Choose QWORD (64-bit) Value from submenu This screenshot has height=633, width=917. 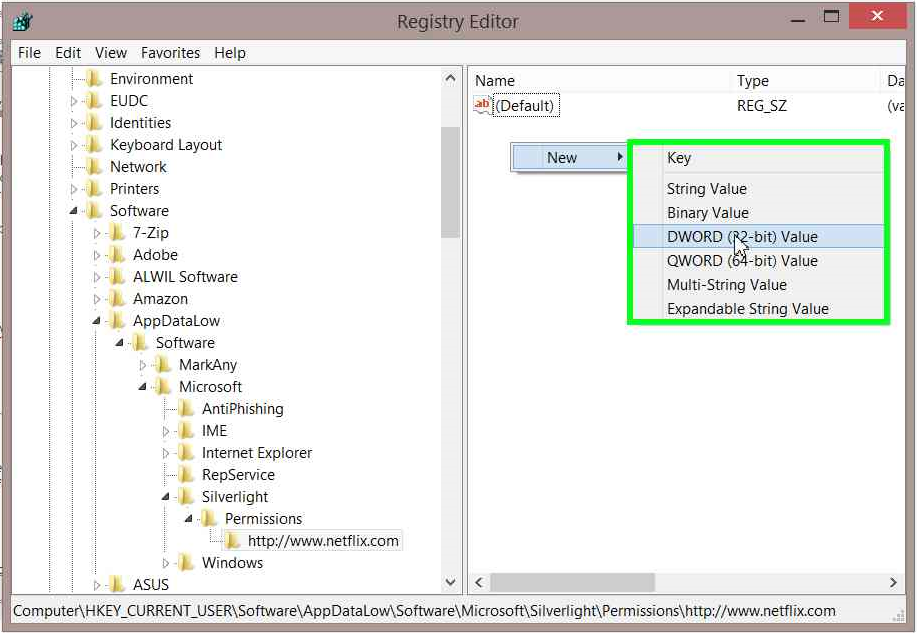click(759, 261)
